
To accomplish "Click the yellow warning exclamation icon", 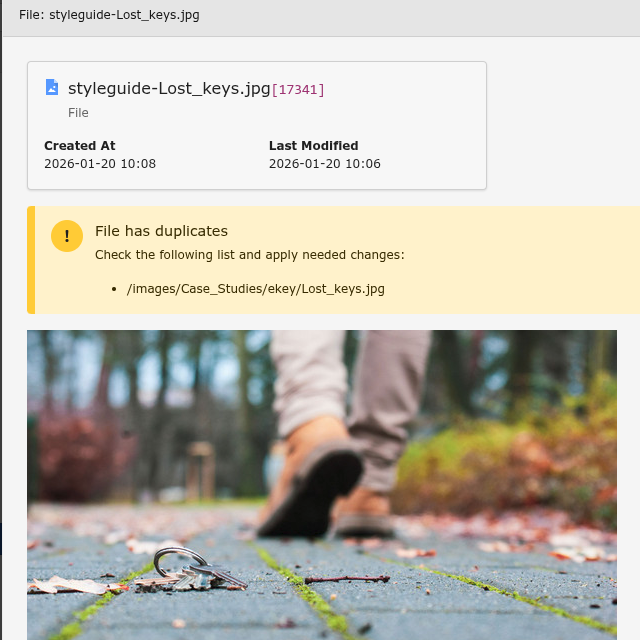I will 67,236.
